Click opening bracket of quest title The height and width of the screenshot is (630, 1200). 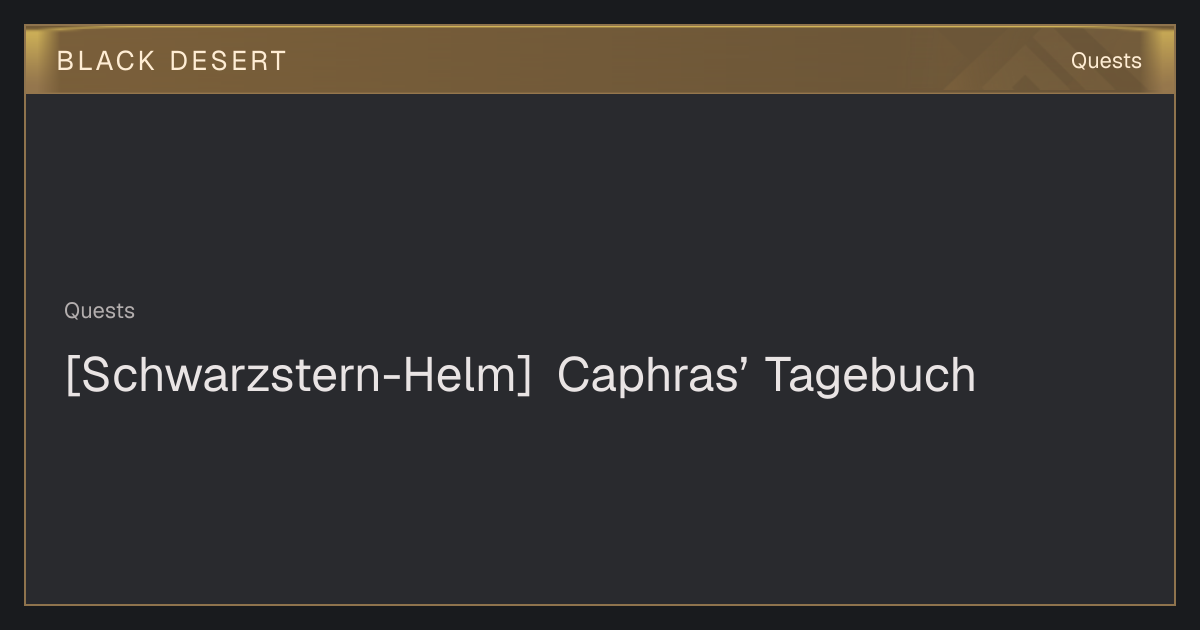pos(72,376)
